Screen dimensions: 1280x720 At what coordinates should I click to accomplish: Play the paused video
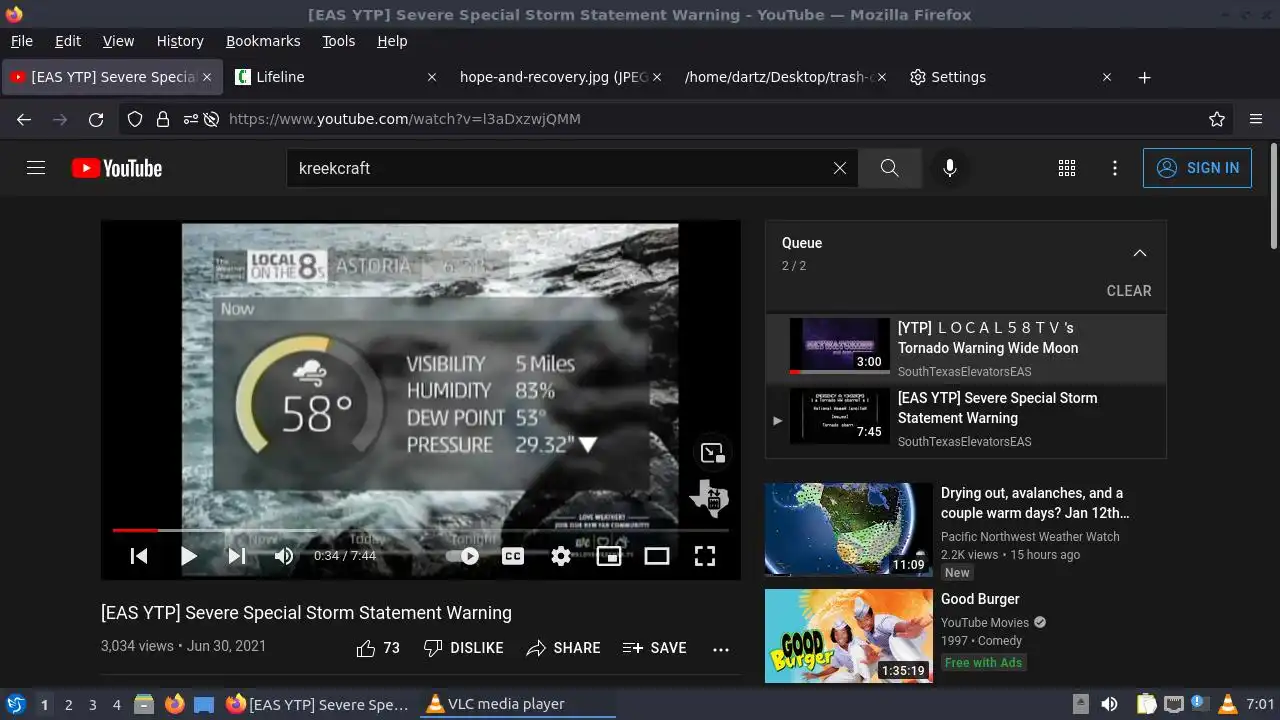[188, 556]
